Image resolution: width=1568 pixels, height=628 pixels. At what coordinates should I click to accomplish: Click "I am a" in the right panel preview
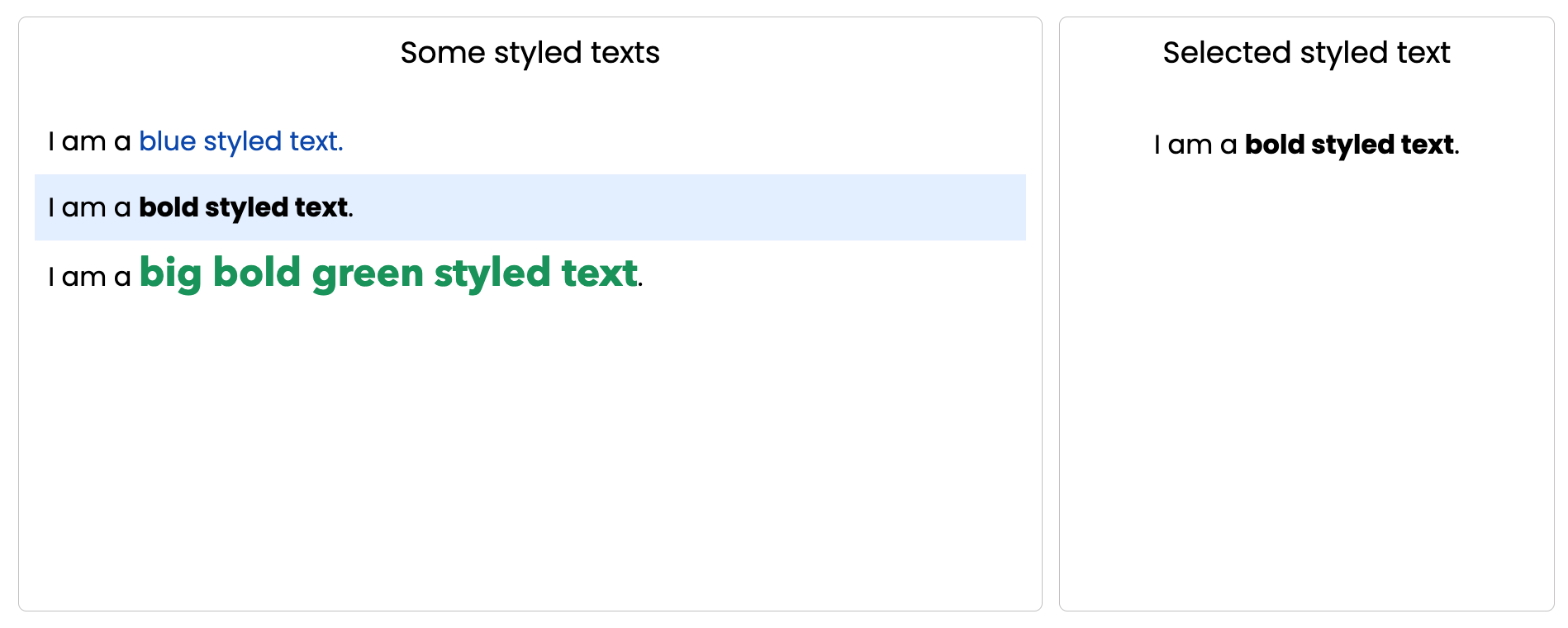point(1195,145)
